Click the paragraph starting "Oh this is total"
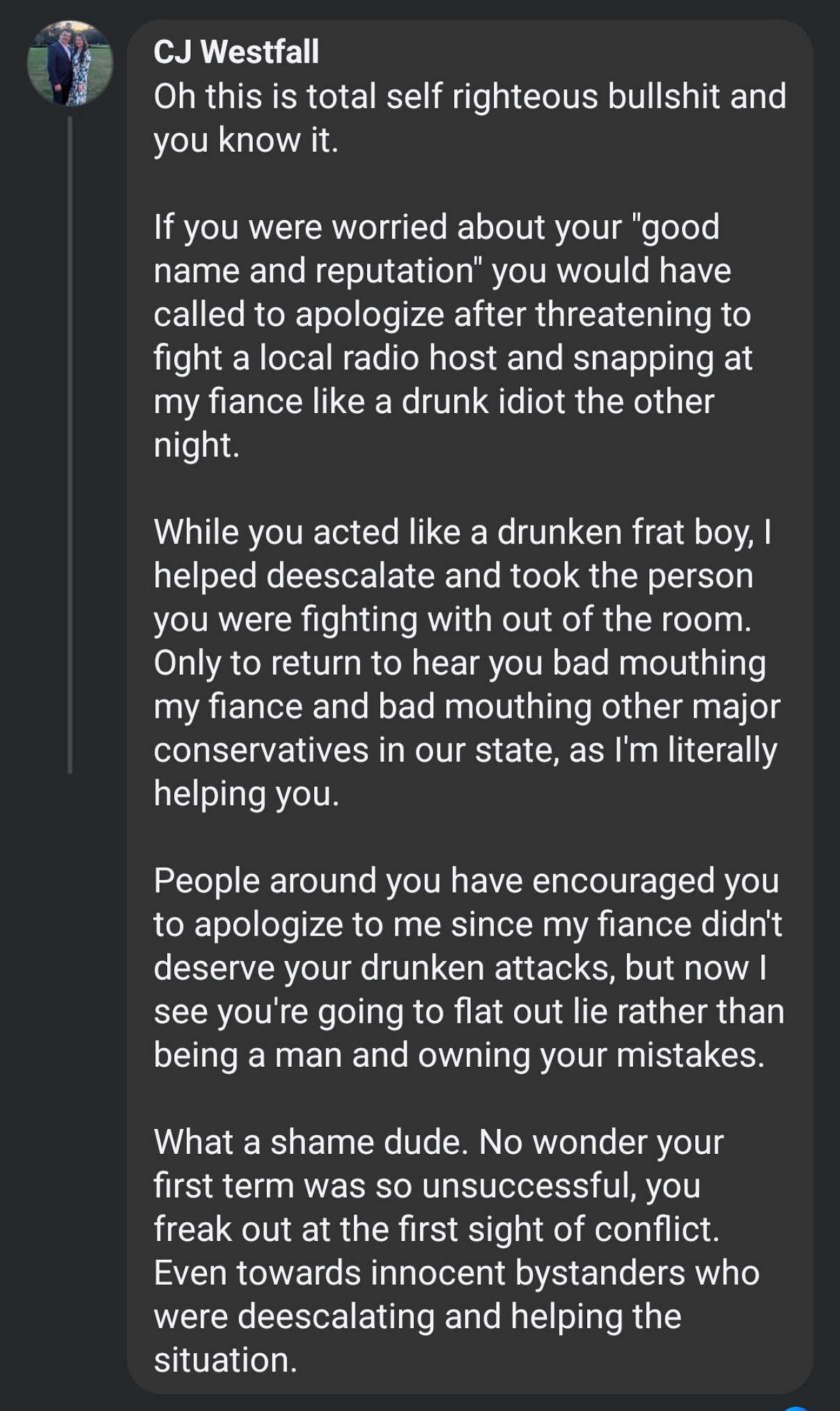 pos(469,118)
